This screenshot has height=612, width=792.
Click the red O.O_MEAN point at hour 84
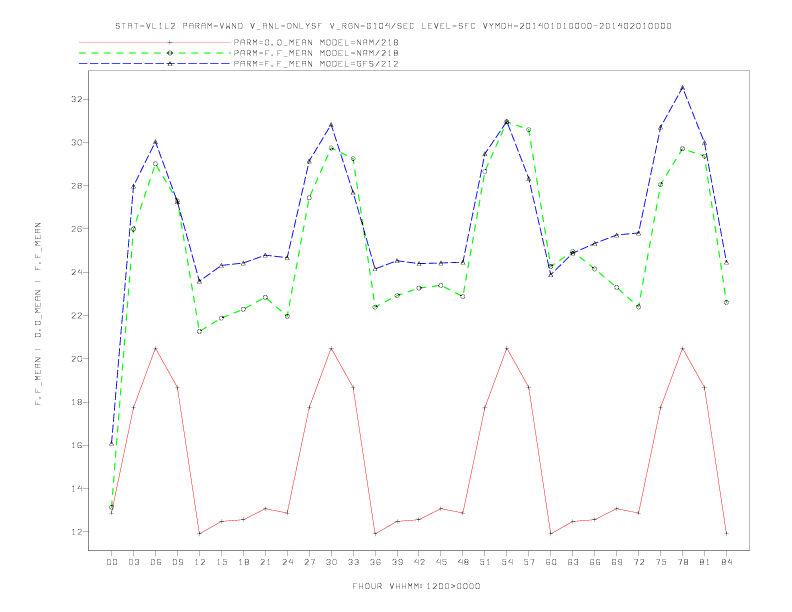[726, 533]
